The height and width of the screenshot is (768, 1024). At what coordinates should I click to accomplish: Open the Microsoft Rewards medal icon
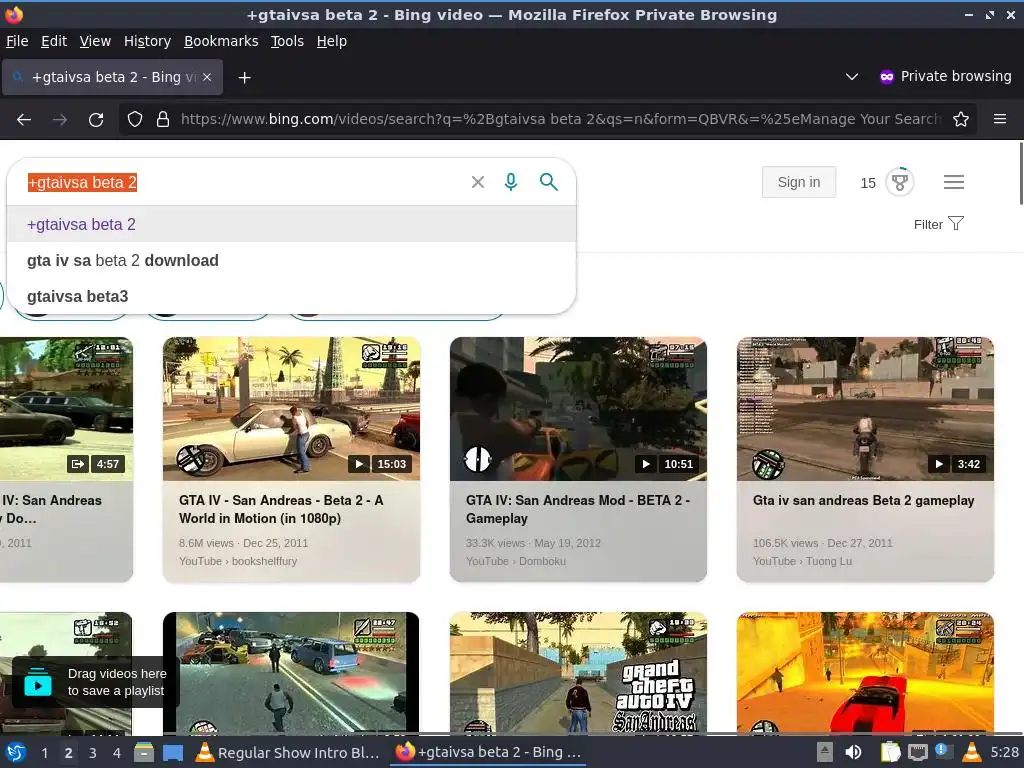[x=899, y=182]
